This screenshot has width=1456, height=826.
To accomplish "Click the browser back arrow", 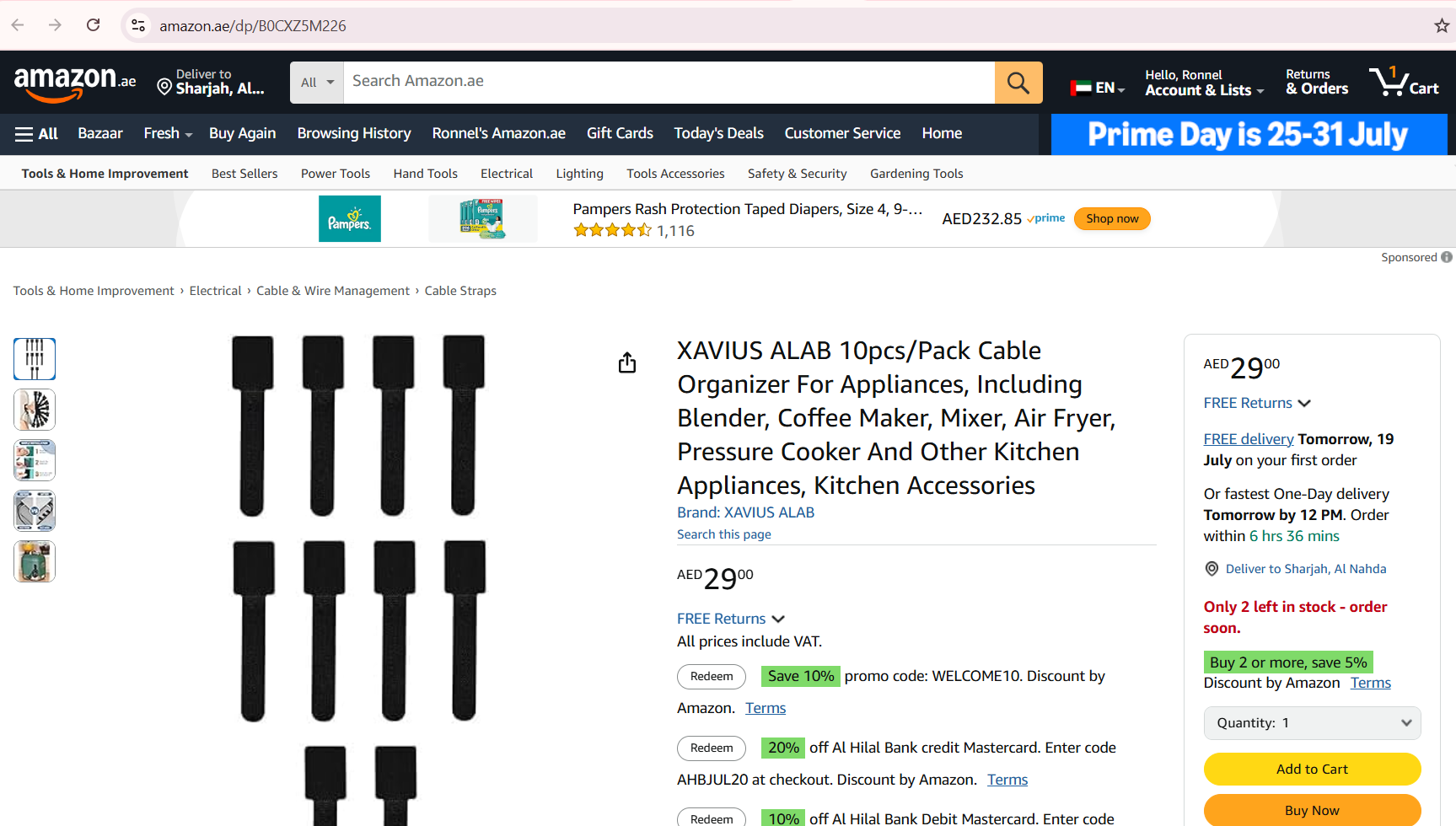I will (18, 25).
